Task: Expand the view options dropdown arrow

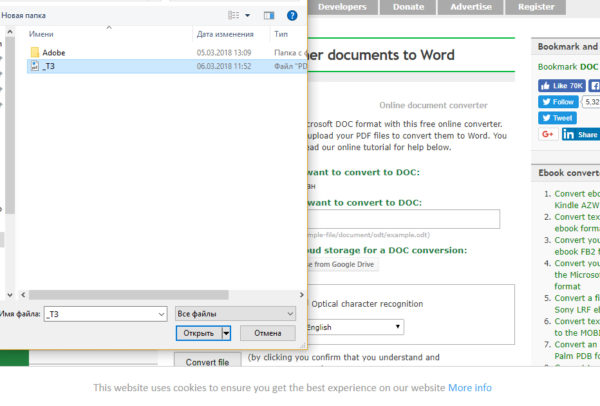Action: [x=248, y=15]
